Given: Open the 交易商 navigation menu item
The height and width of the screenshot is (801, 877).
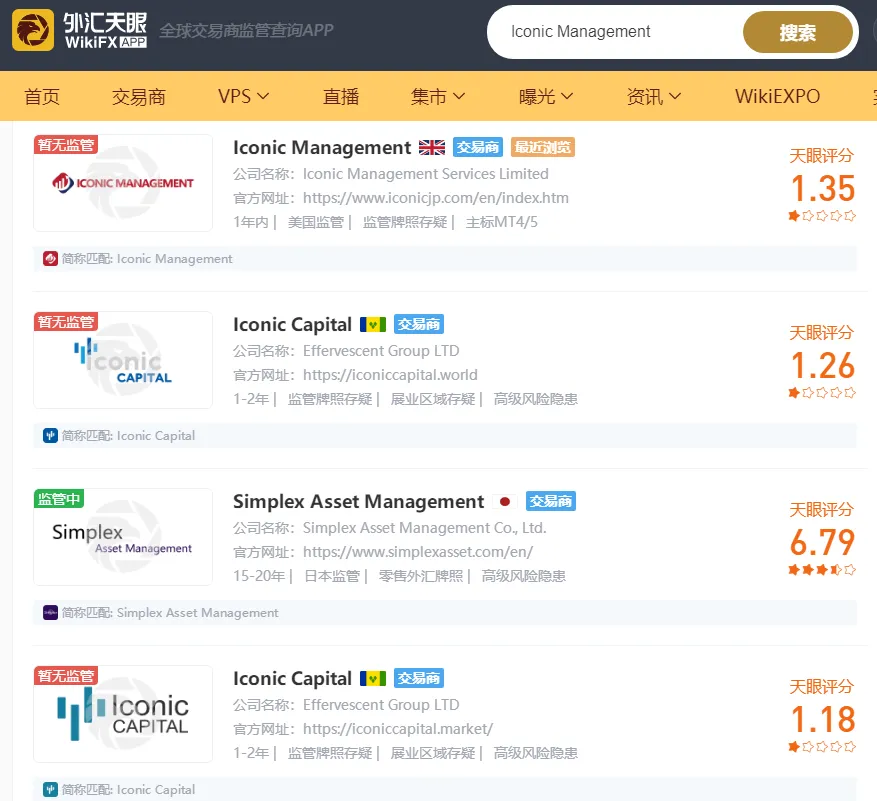Looking at the screenshot, I should point(139,96).
